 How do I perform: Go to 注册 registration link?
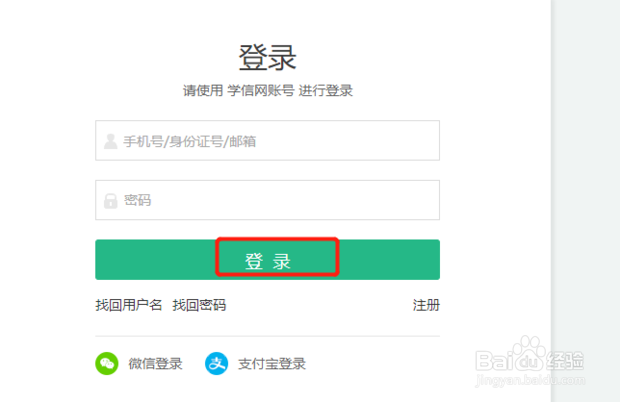click(x=426, y=305)
